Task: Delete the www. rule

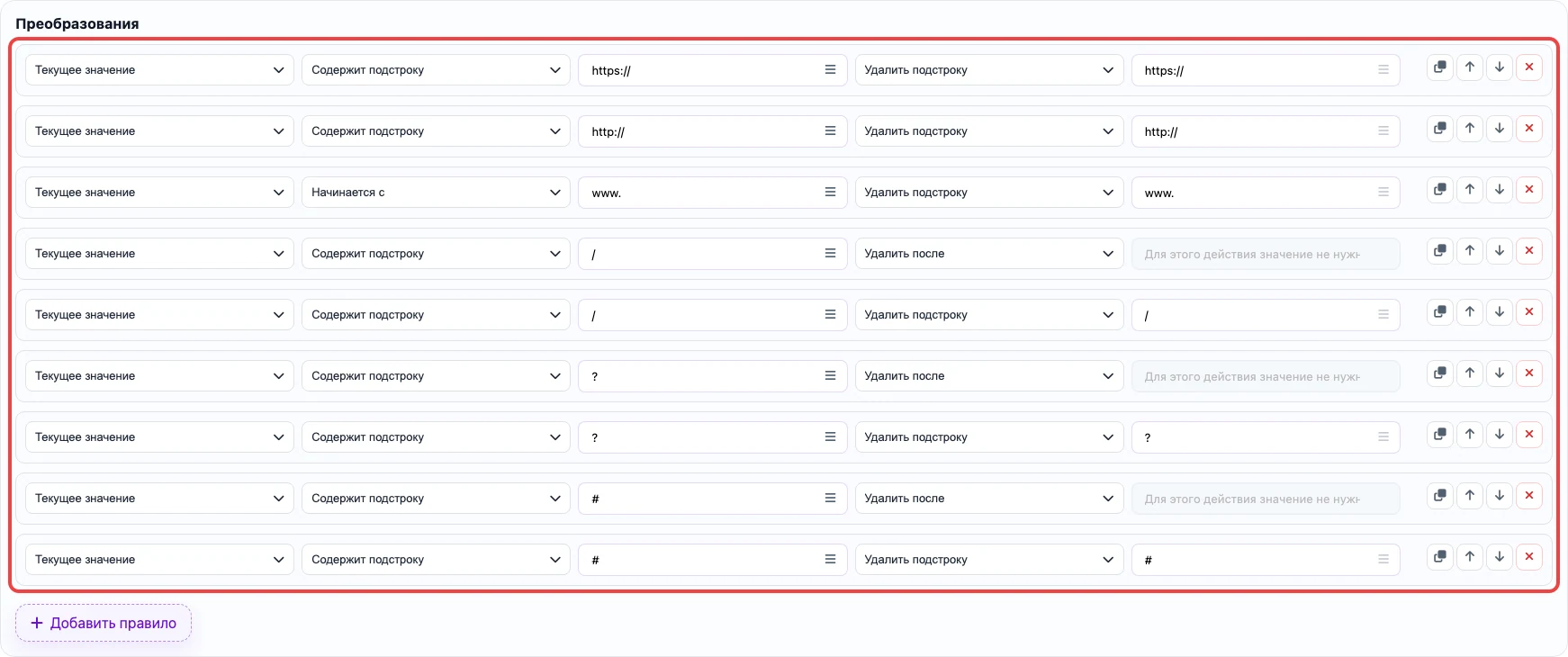Action: point(1529,190)
